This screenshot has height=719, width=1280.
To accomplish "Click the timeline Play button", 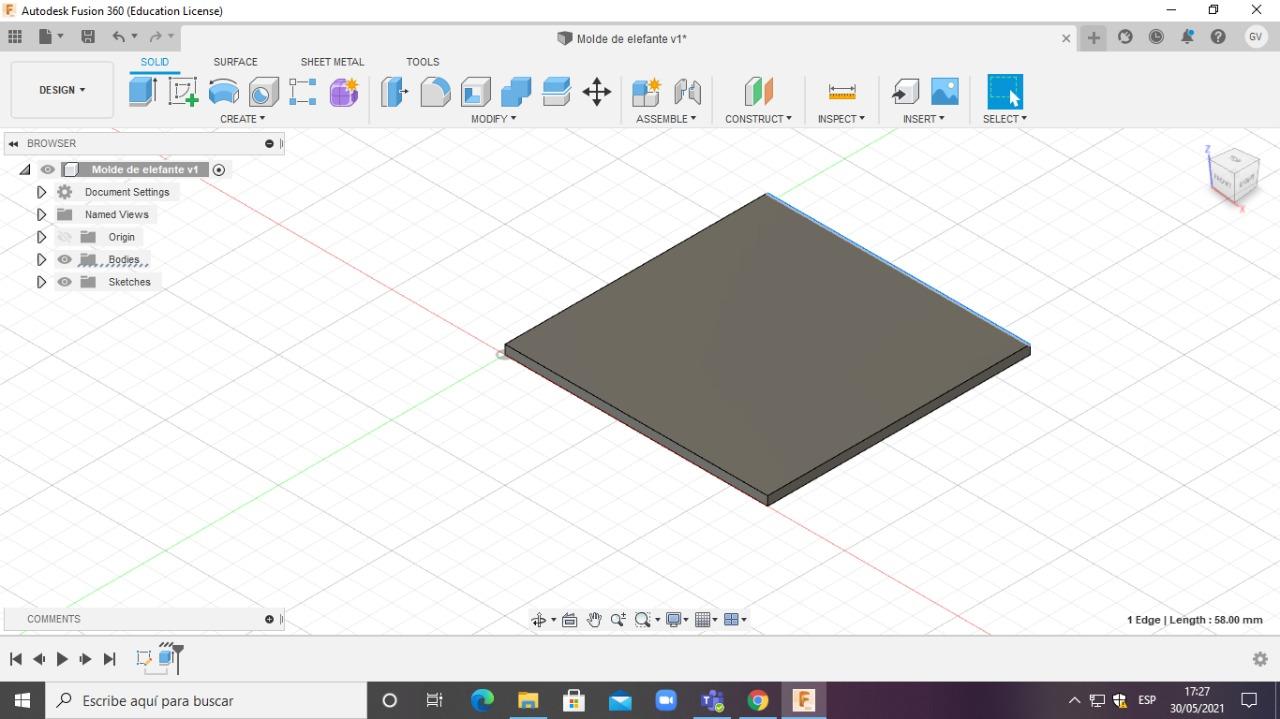I will coord(62,659).
